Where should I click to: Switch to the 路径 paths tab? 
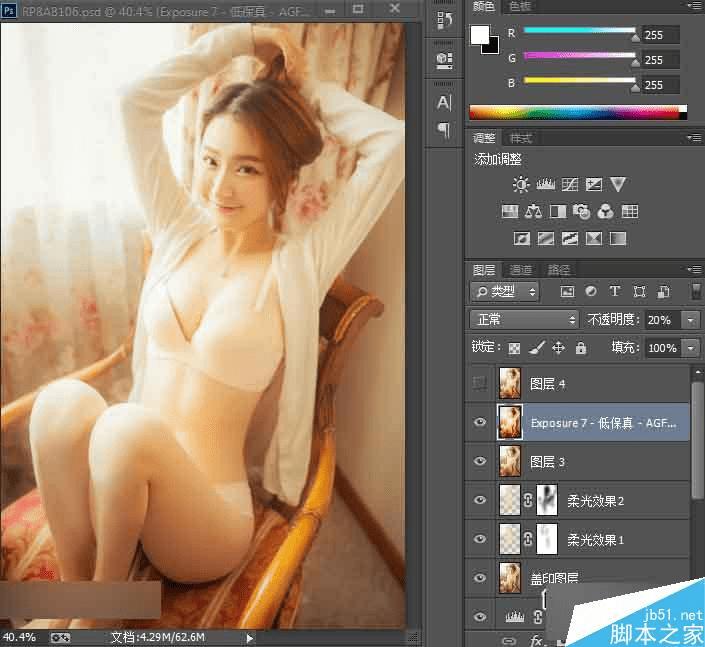pos(558,270)
